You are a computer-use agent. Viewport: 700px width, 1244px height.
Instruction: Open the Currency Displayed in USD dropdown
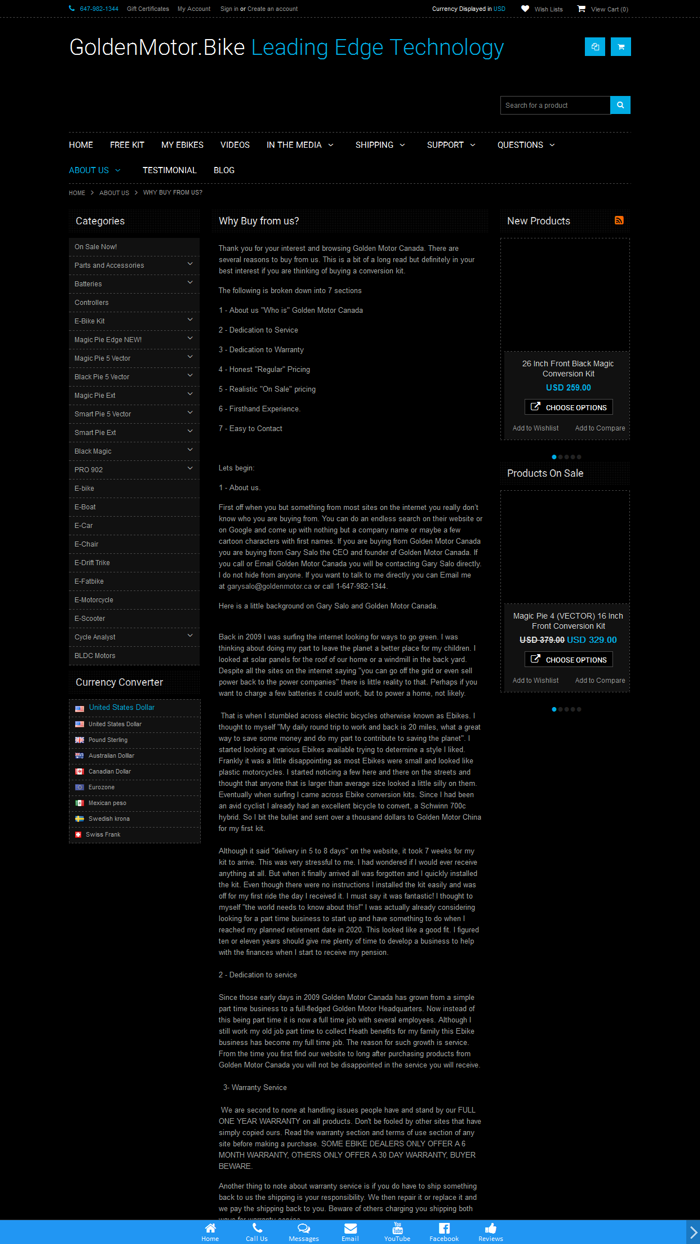[x=469, y=9]
